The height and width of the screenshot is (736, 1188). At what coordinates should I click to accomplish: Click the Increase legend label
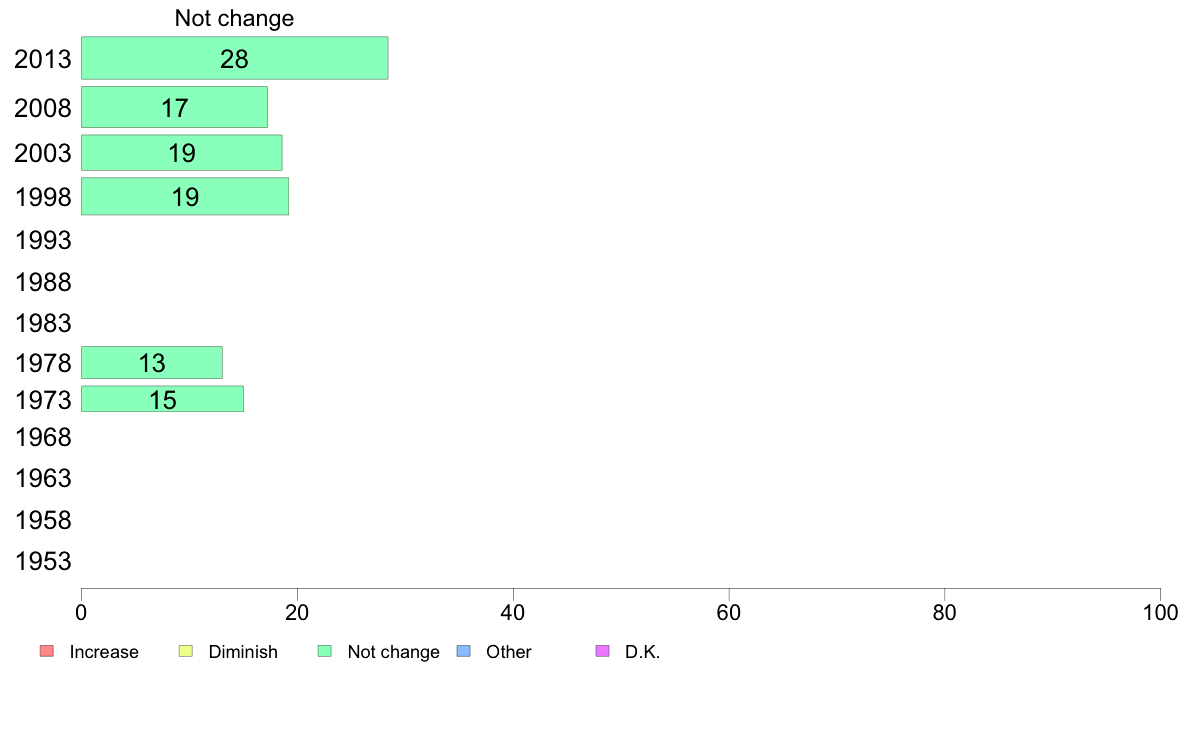104,652
